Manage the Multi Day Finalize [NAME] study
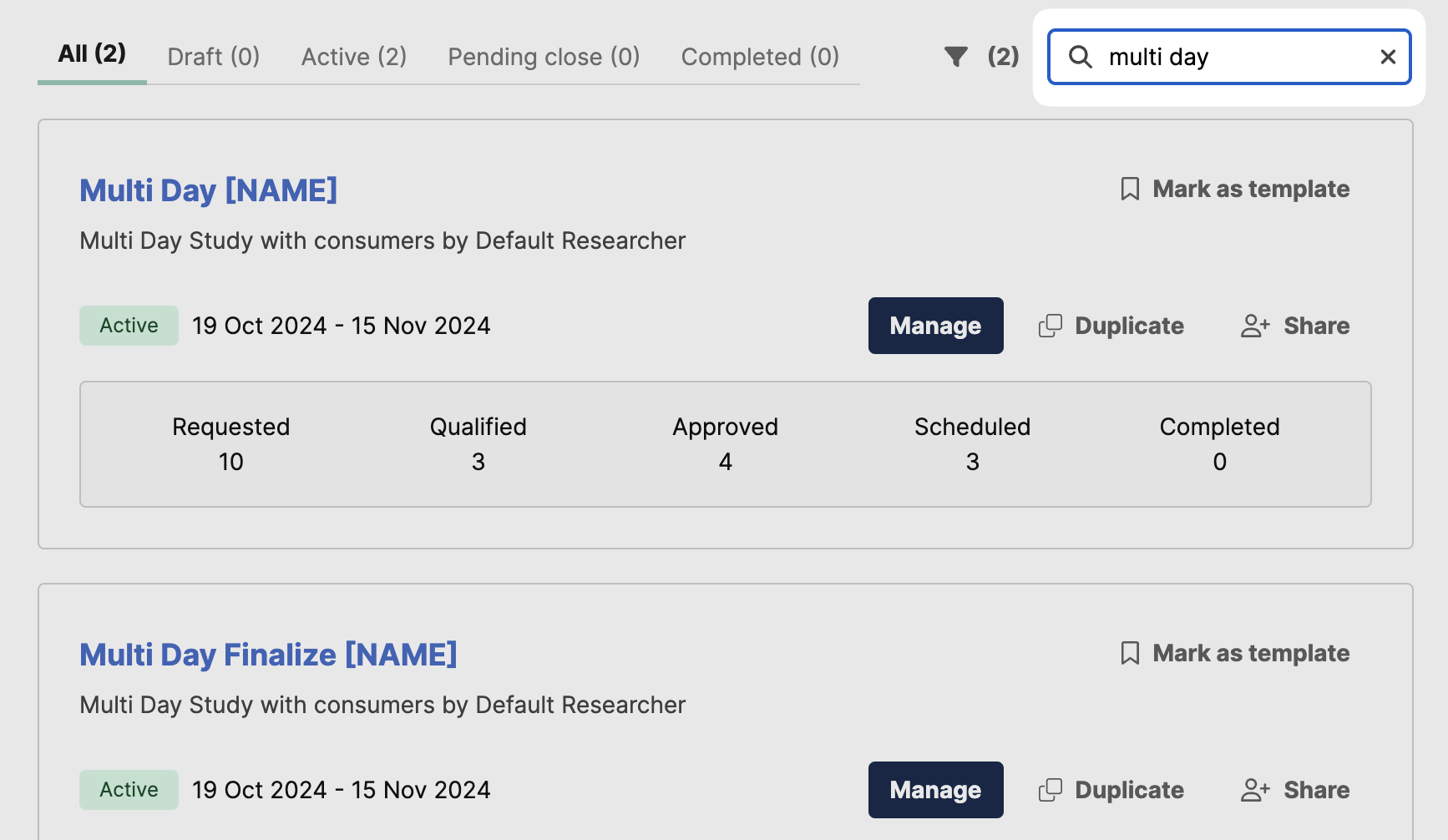The width and height of the screenshot is (1448, 840). 936,790
